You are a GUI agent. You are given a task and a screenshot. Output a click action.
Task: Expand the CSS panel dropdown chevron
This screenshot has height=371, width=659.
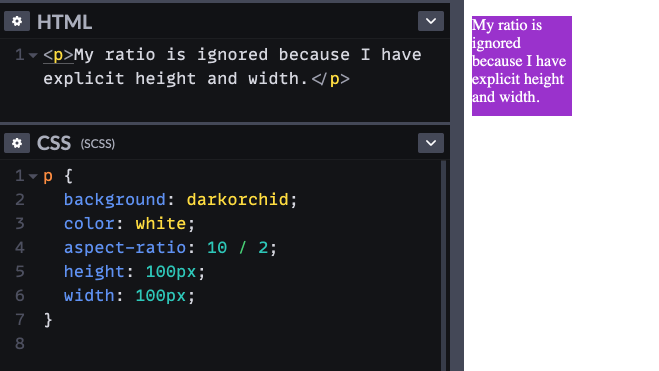[431, 143]
